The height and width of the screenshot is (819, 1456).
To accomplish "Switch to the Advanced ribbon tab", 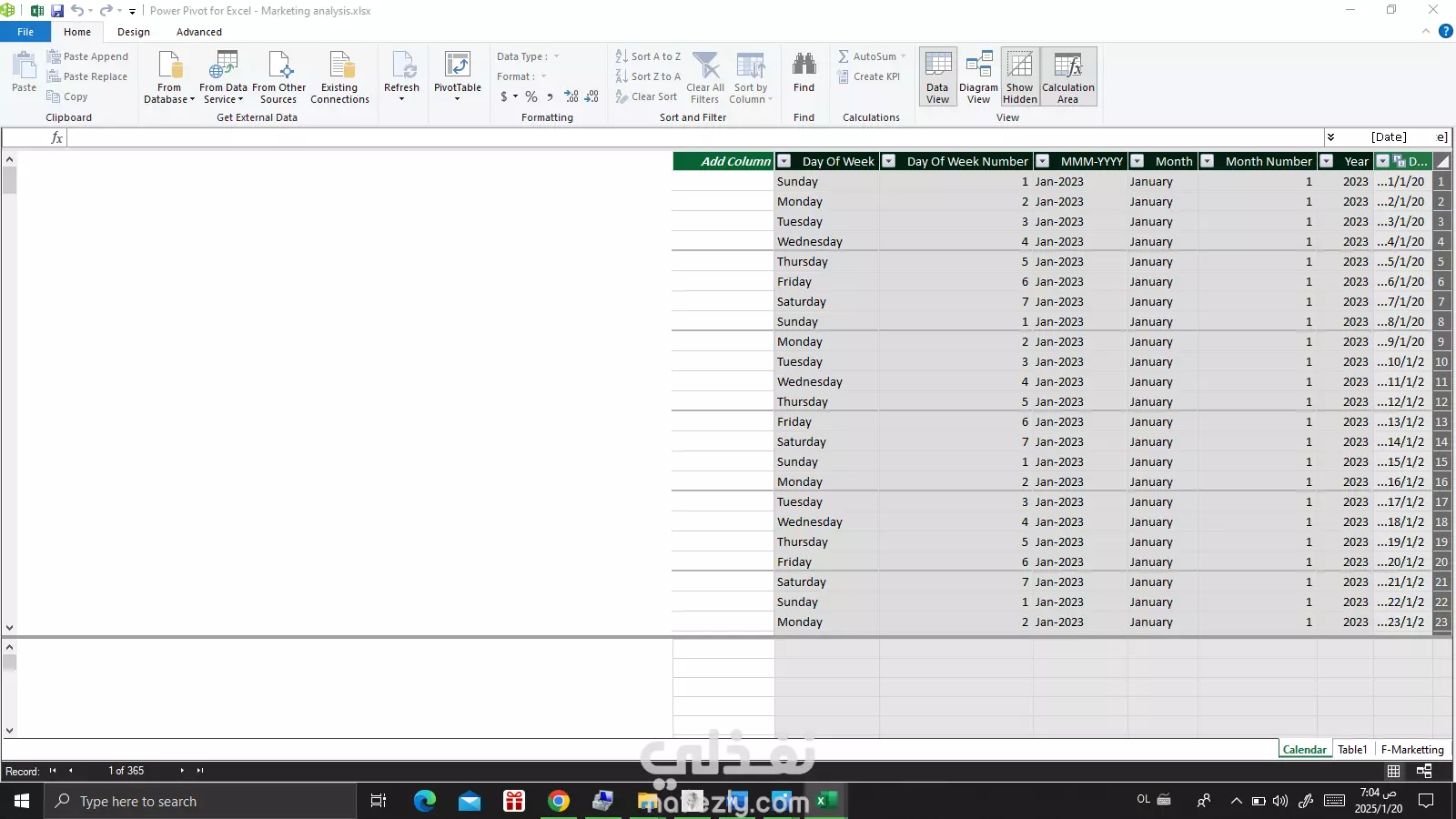I will (x=199, y=32).
